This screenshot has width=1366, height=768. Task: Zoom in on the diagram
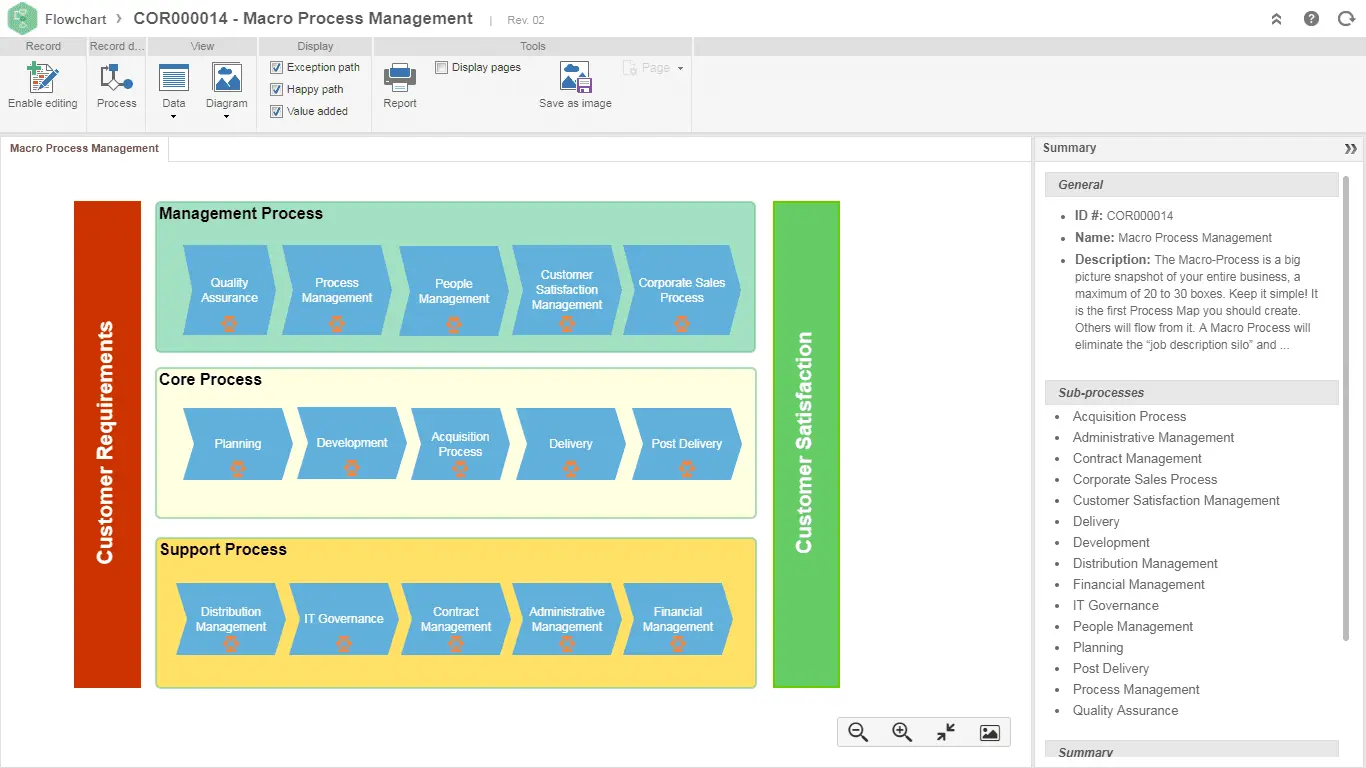coord(902,732)
